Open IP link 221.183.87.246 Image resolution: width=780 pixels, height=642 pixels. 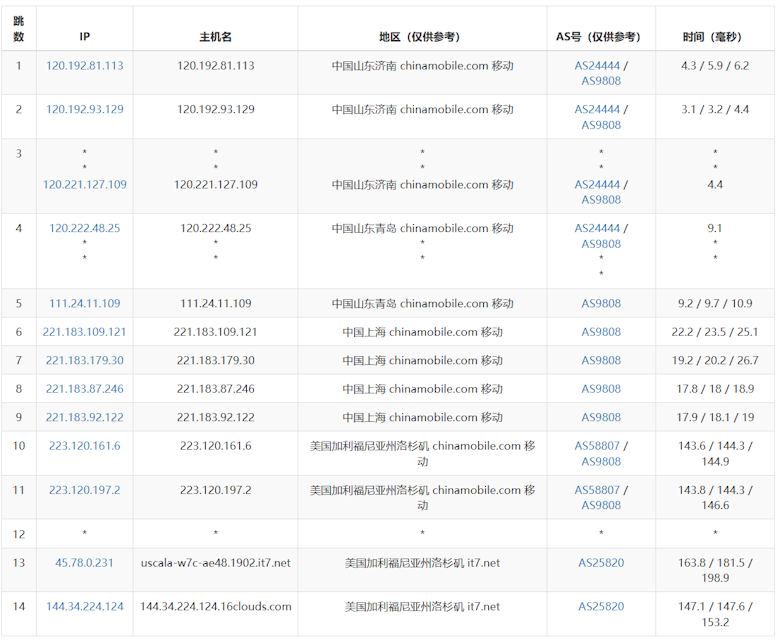[x=85, y=389]
